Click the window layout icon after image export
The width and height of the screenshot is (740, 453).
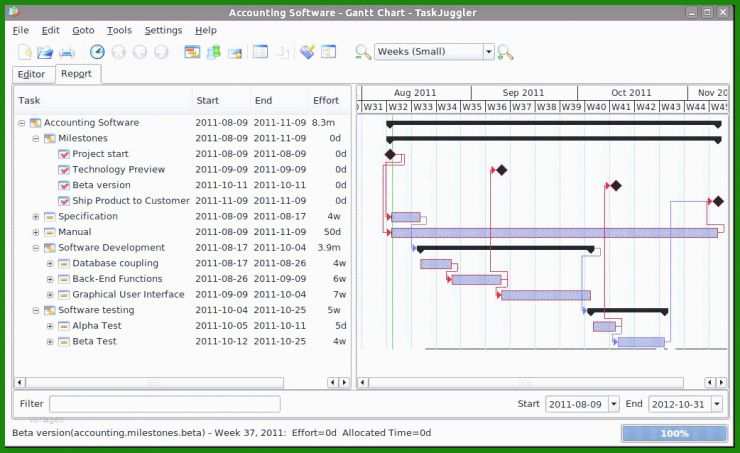(x=261, y=51)
